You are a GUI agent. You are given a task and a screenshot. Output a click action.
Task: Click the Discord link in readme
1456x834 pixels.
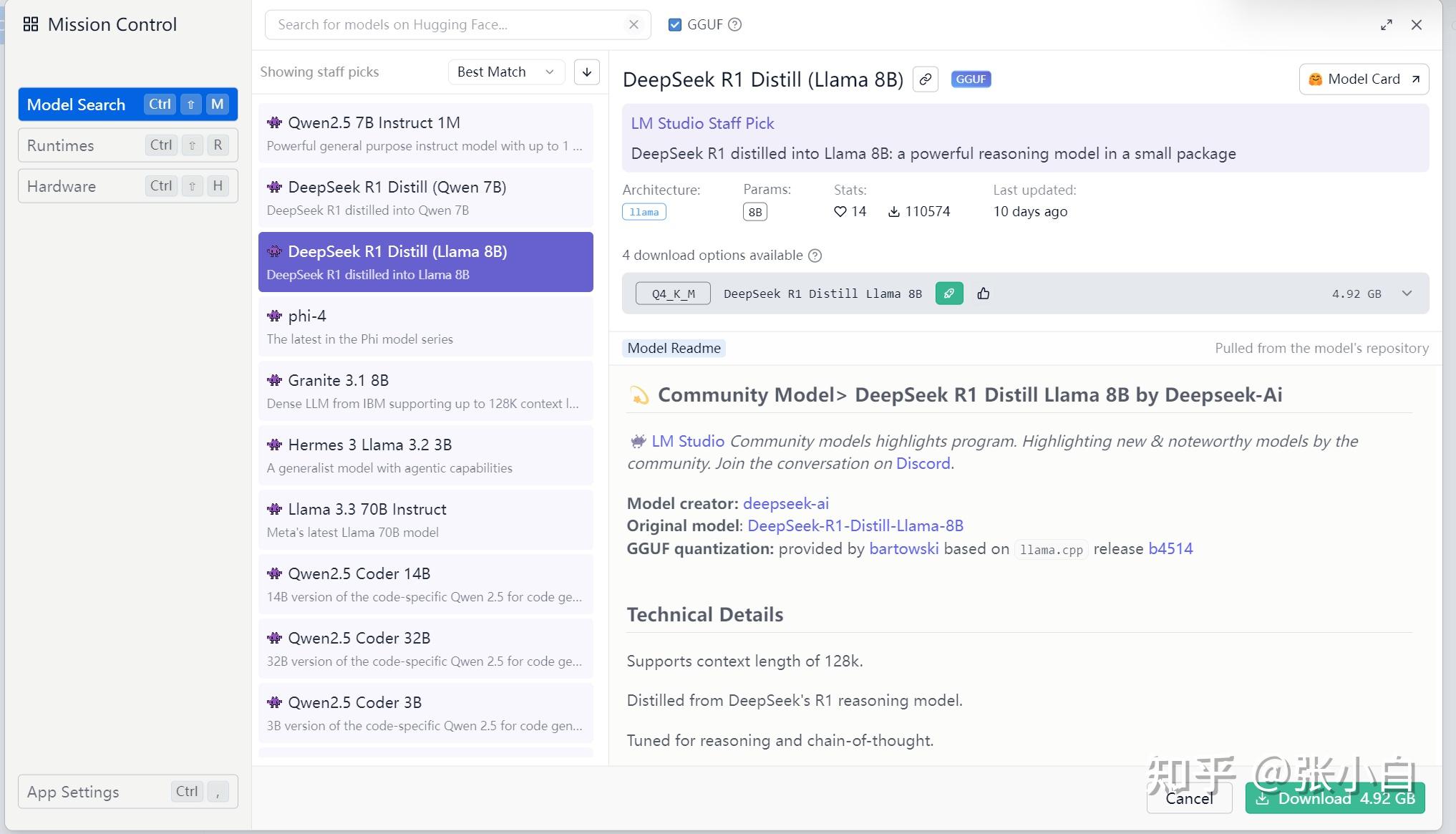click(923, 463)
